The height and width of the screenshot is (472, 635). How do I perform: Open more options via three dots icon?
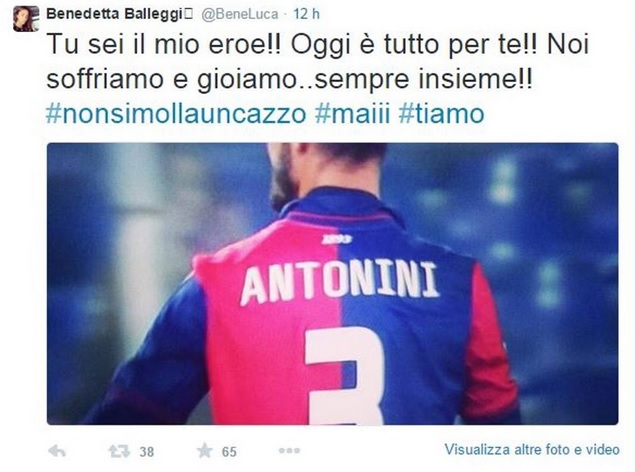coord(289,451)
